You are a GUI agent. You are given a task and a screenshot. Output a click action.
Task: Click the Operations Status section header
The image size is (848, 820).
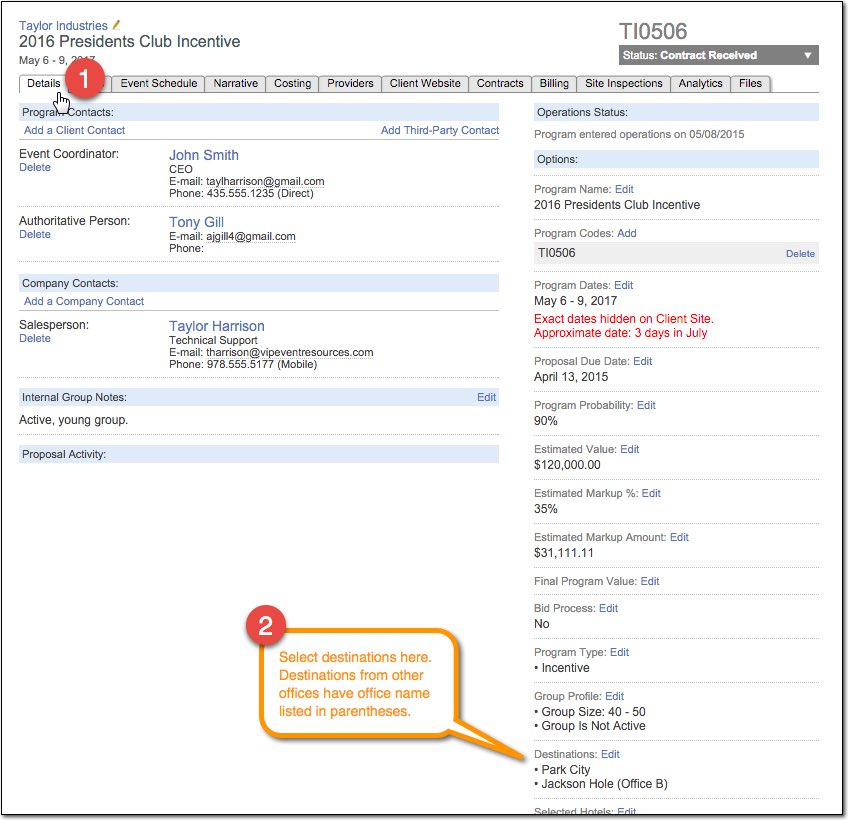pyautogui.click(x=676, y=113)
